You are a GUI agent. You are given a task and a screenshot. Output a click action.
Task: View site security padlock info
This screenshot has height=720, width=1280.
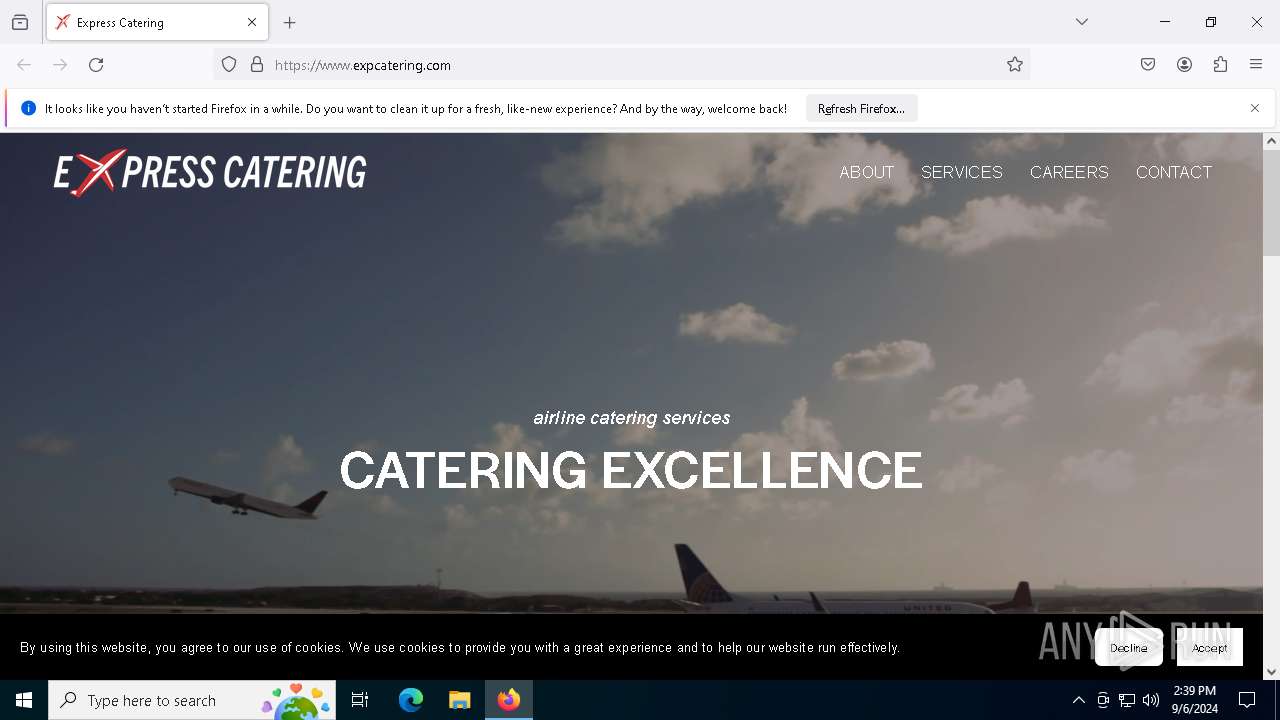(x=257, y=65)
